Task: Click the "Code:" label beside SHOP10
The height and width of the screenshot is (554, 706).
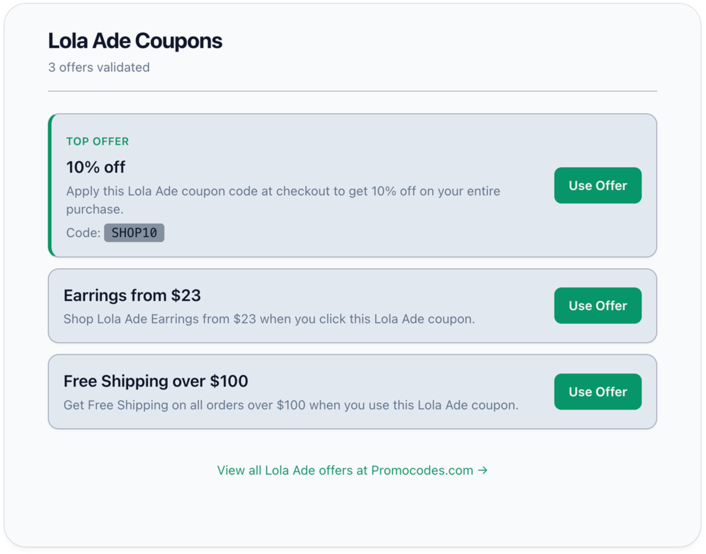Action: pos(83,233)
